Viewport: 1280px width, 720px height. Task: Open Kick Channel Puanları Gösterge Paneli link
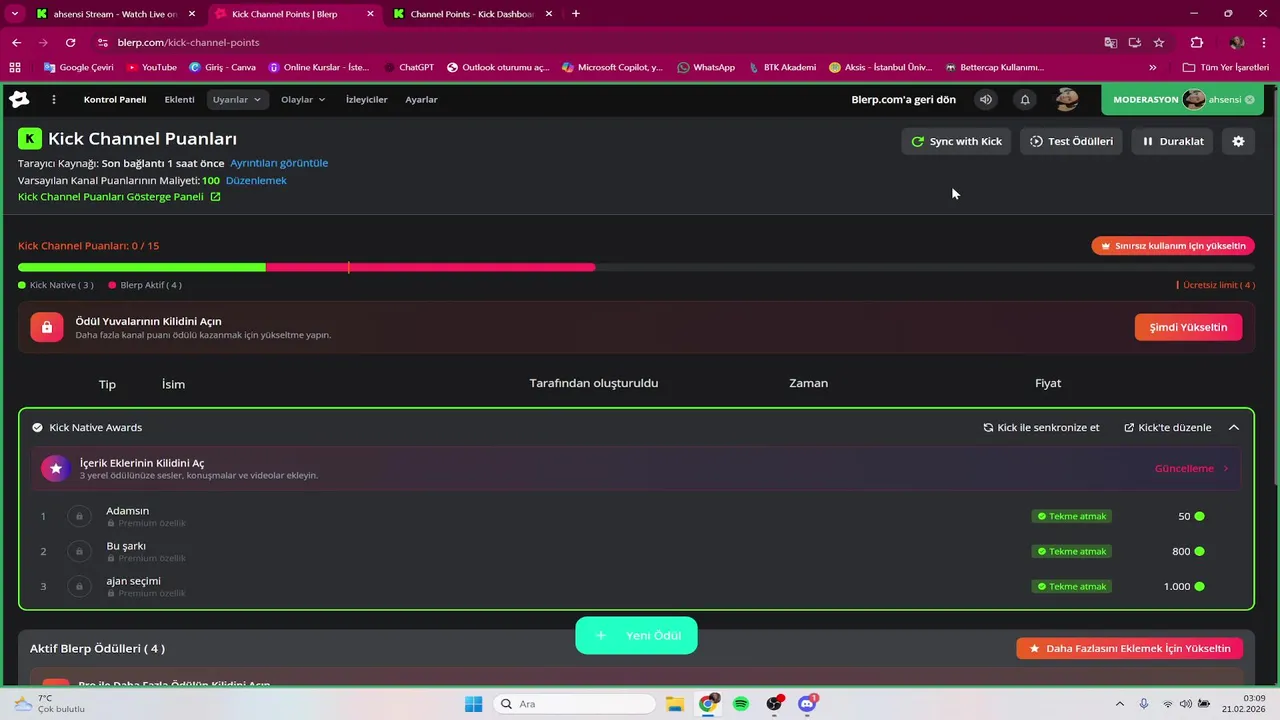[119, 197]
